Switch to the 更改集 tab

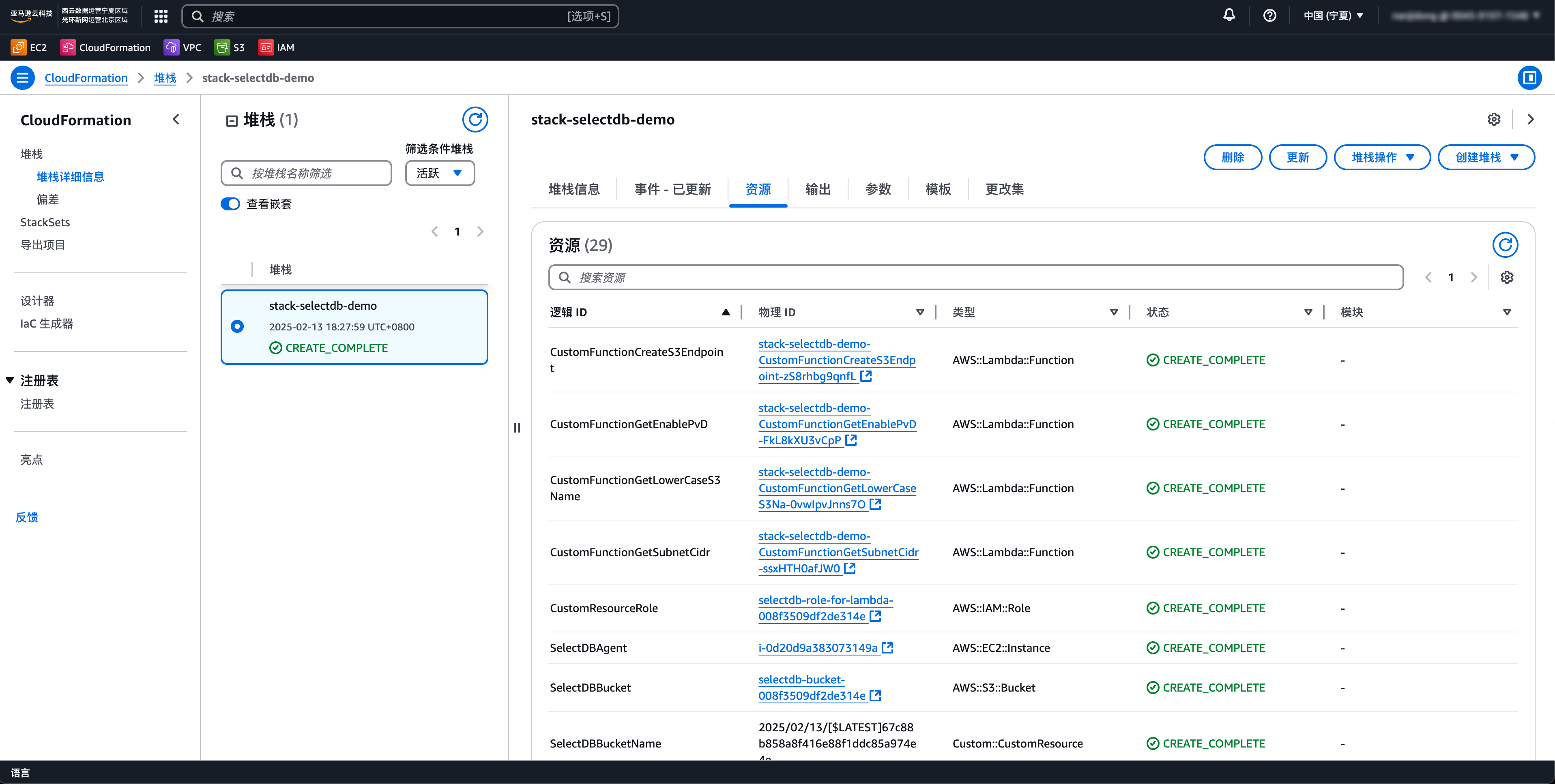pos(1005,189)
